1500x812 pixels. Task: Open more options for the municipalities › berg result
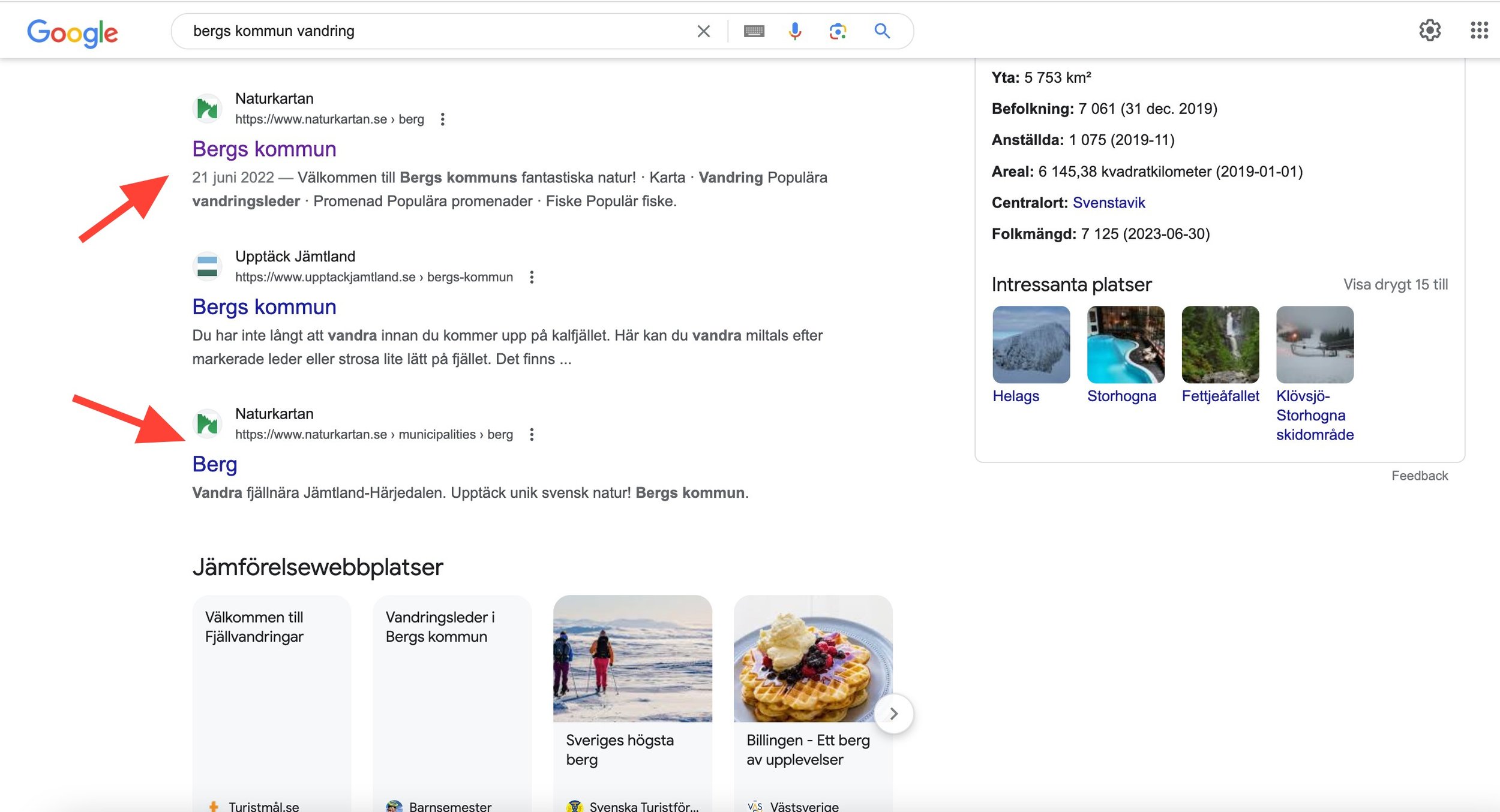point(532,434)
